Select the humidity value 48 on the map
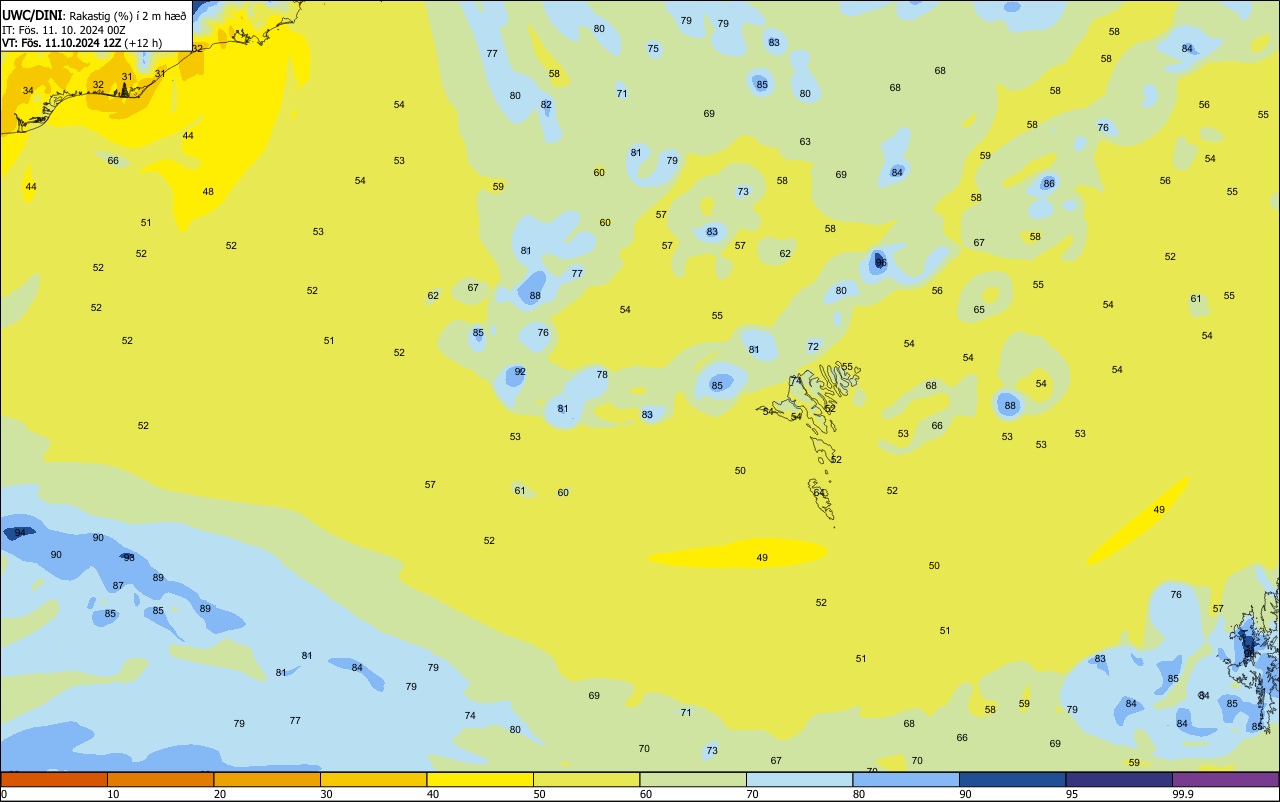This screenshot has height=802, width=1280. pyautogui.click(x=208, y=191)
